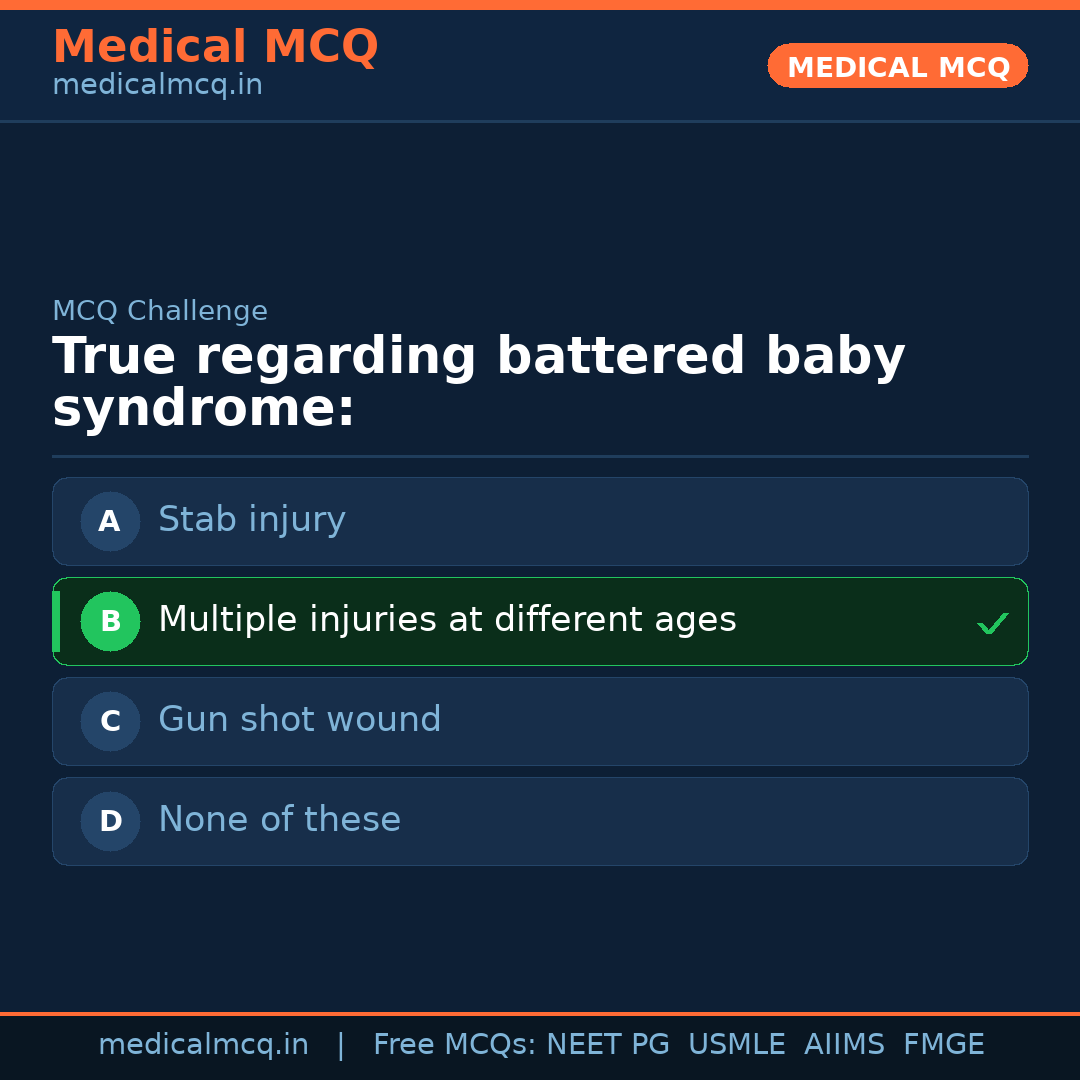Click the orange MEDICAL MCQ badge
Viewport: 1080px width, 1080px height.
coord(897,67)
